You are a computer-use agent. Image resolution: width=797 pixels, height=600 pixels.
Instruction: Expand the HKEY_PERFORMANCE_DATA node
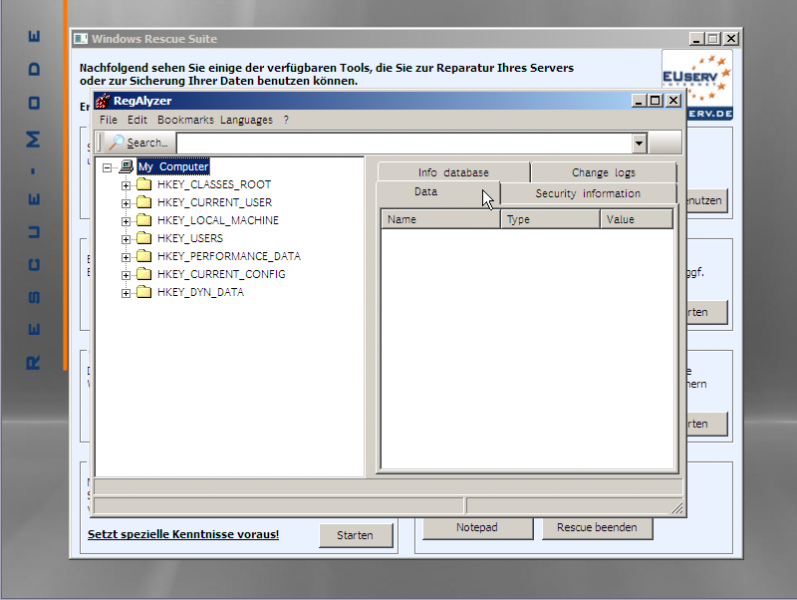click(x=126, y=257)
